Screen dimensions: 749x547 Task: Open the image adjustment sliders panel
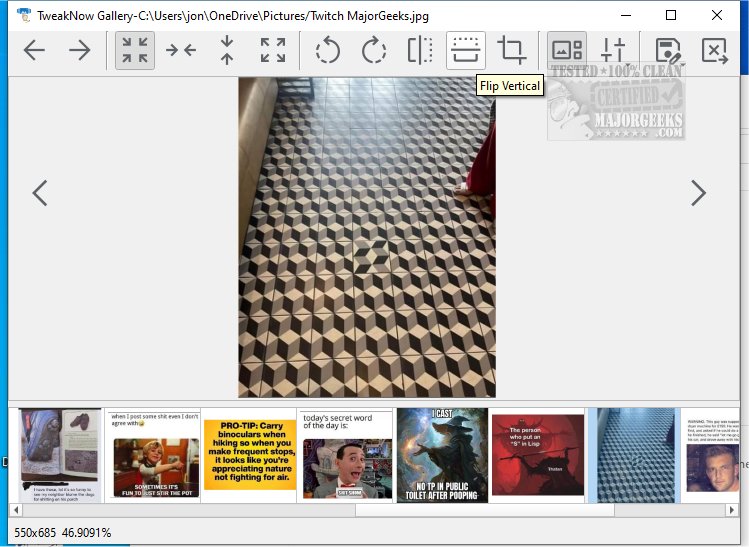coord(613,51)
